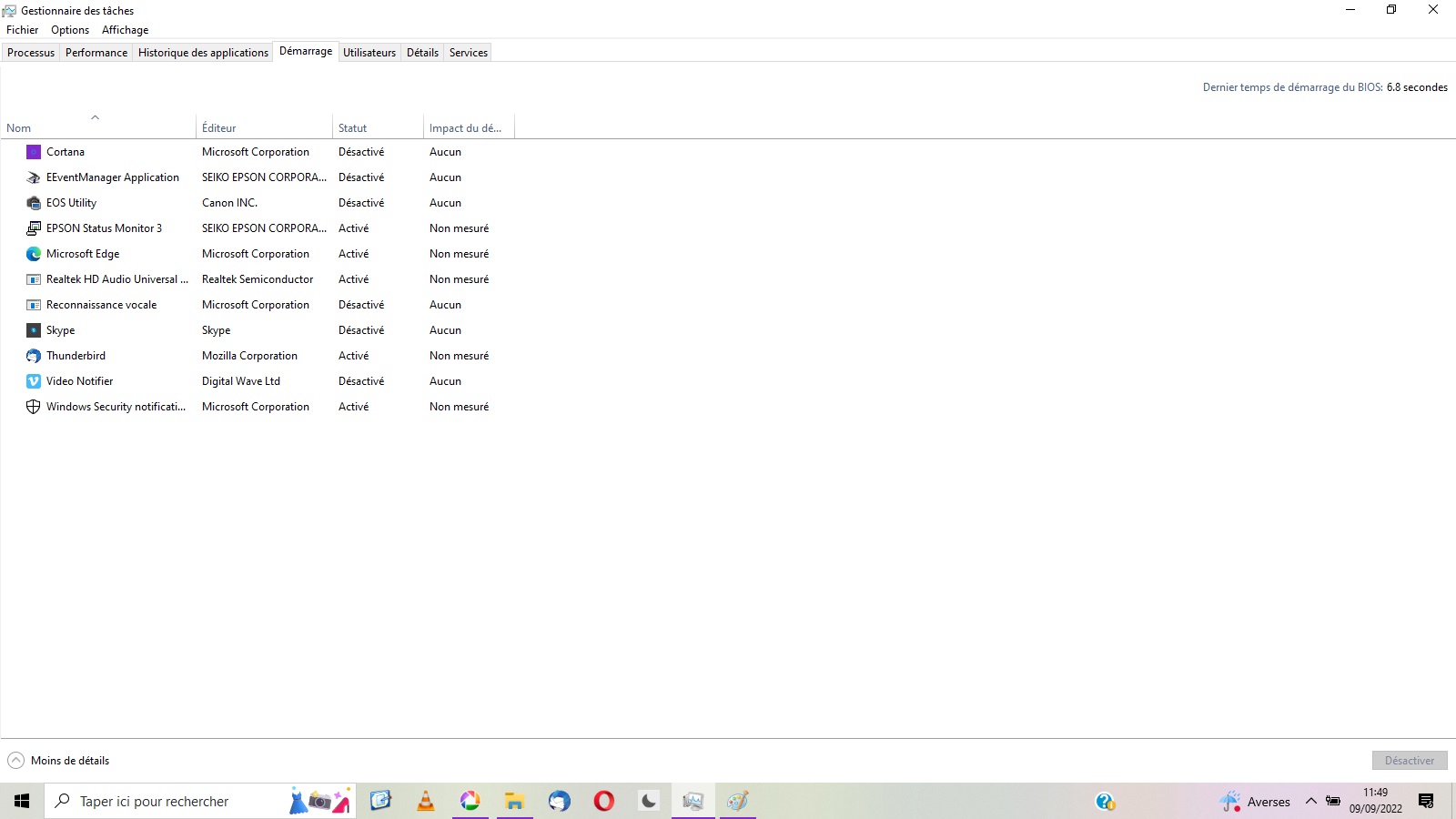Viewport: 1456px width, 819px height.
Task: Click the EPSON Status Monitor 3 icon
Action: point(34,228)
